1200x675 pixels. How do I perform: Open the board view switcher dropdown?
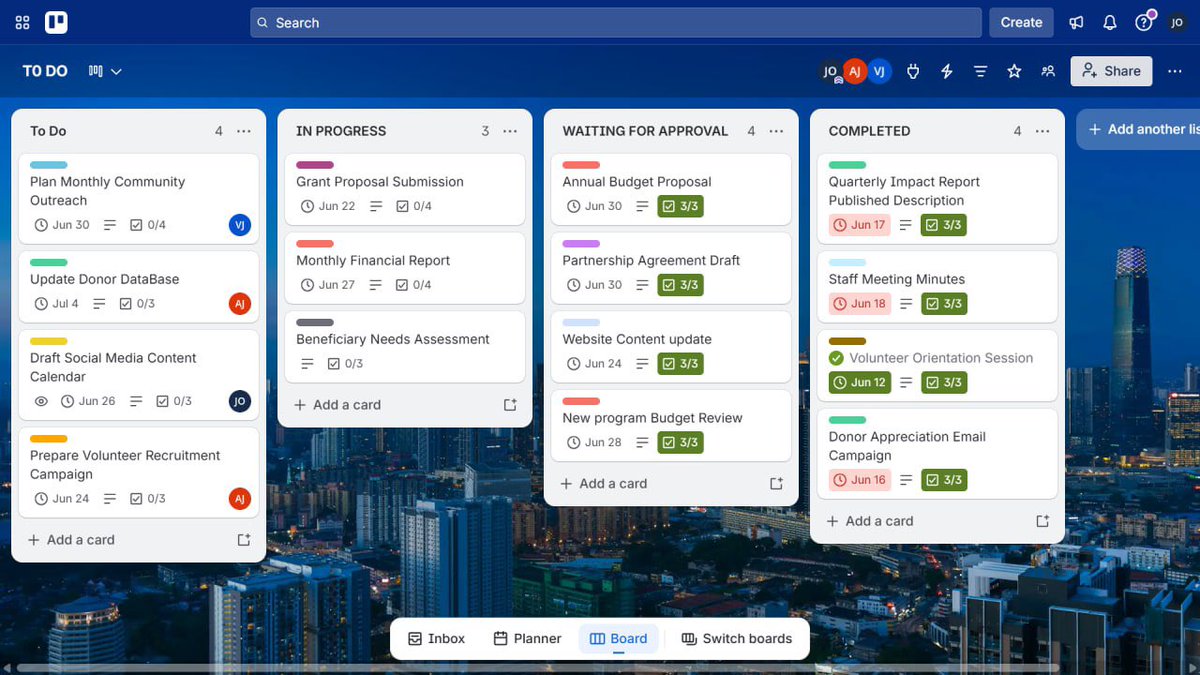(106, 71)
